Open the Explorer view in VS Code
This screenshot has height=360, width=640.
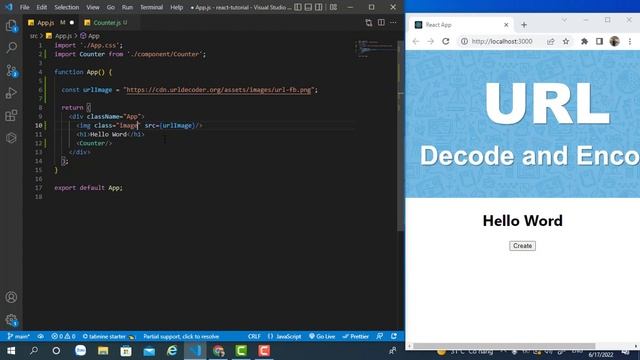(x=11, y=26)
